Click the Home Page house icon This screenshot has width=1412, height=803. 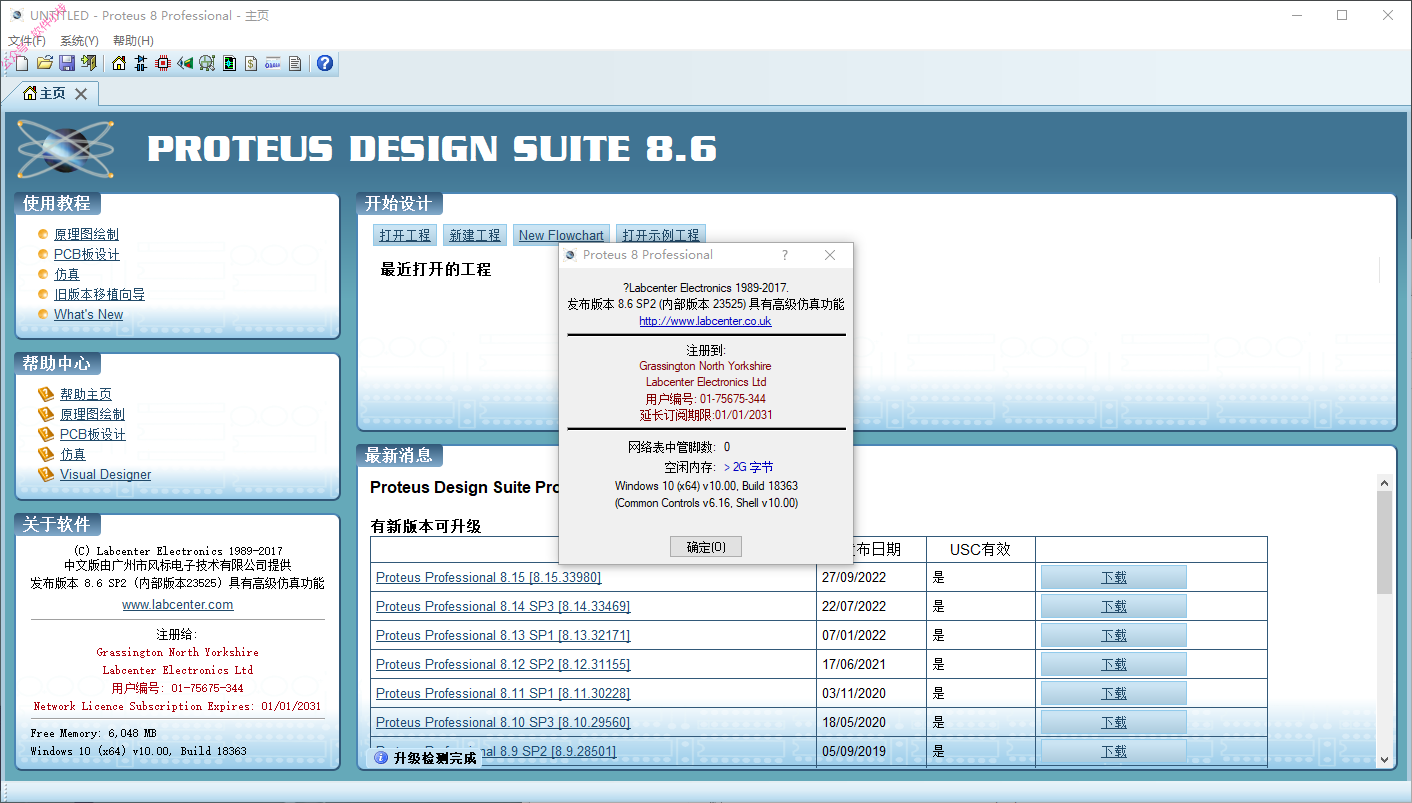point(119,63)
